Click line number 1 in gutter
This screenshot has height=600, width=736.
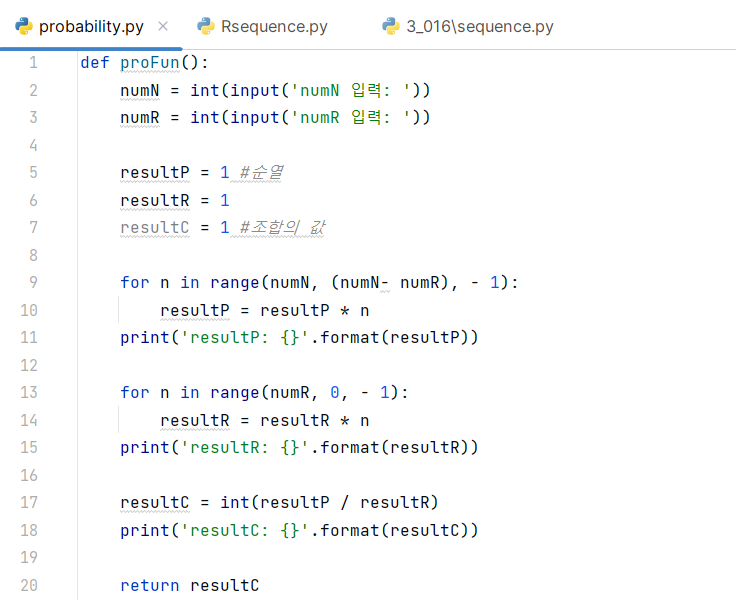(33, 62)
